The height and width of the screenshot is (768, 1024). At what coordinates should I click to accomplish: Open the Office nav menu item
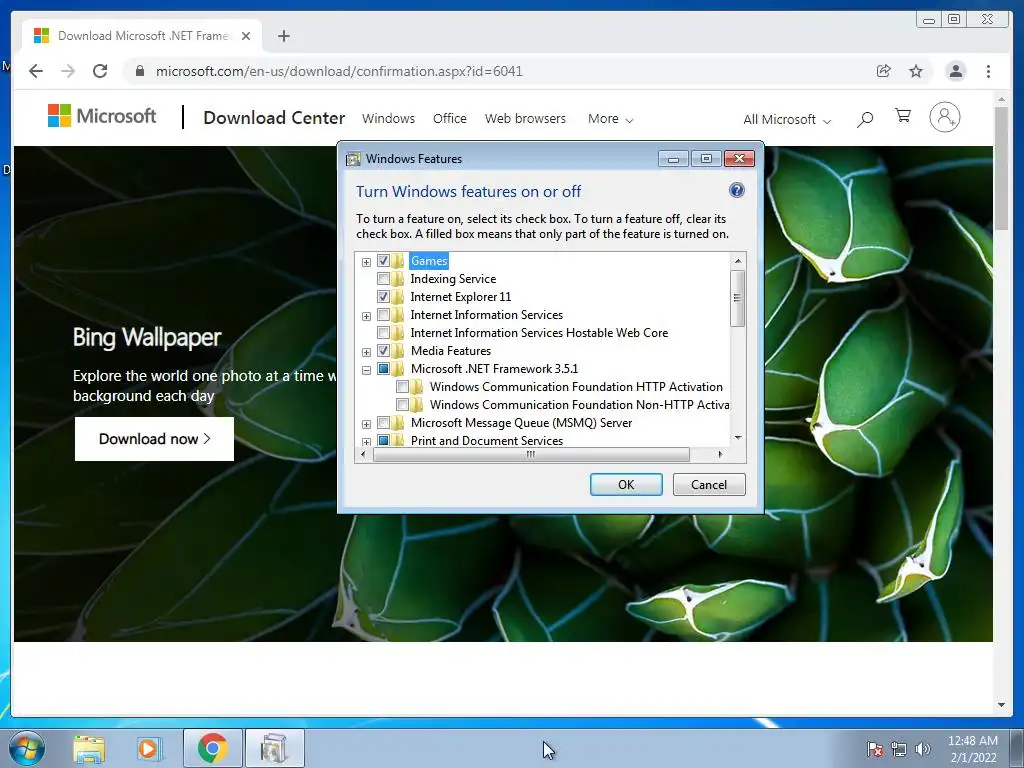449,119
